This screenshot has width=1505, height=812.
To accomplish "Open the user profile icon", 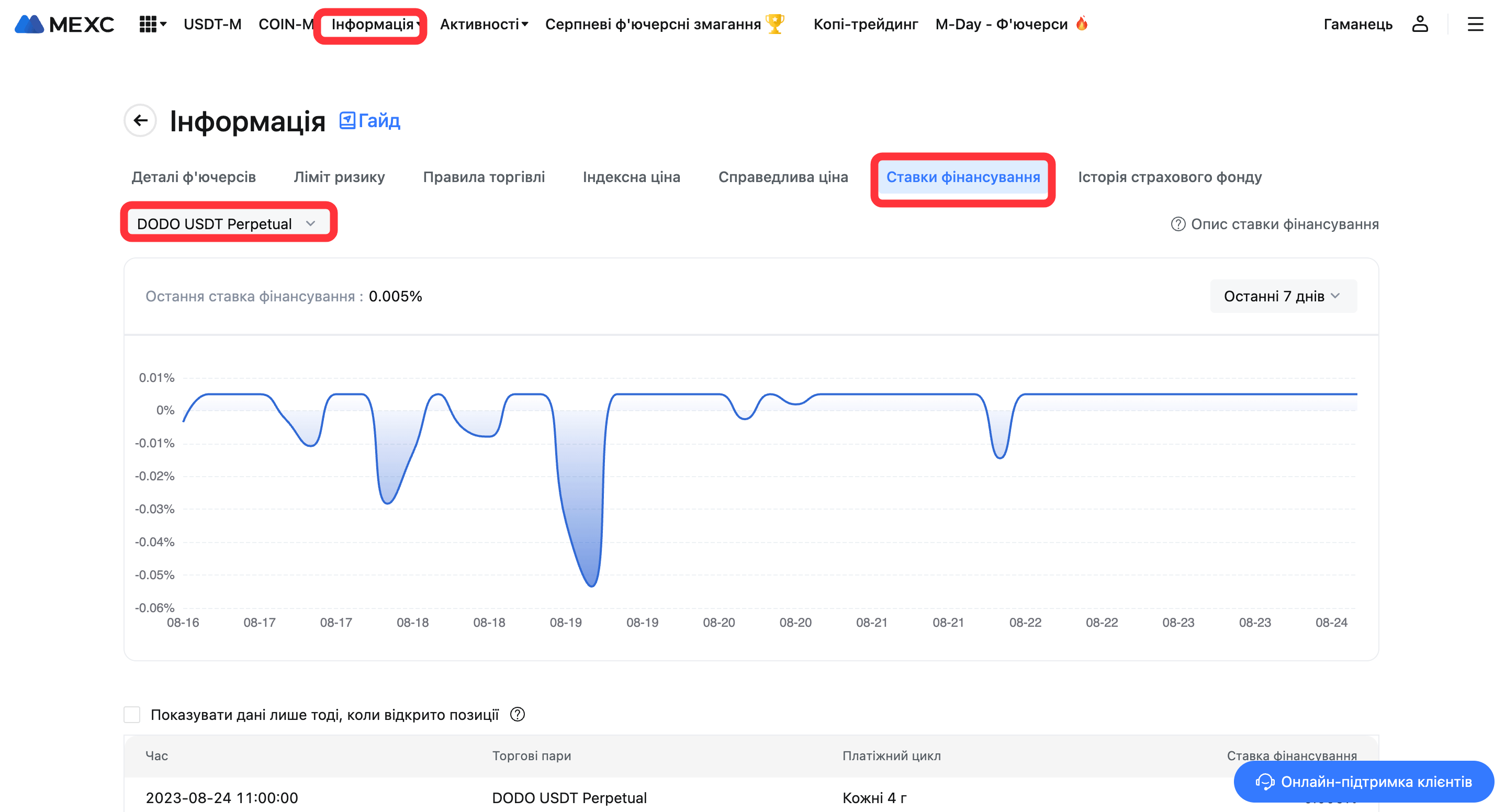I will tap(1420, 24).
